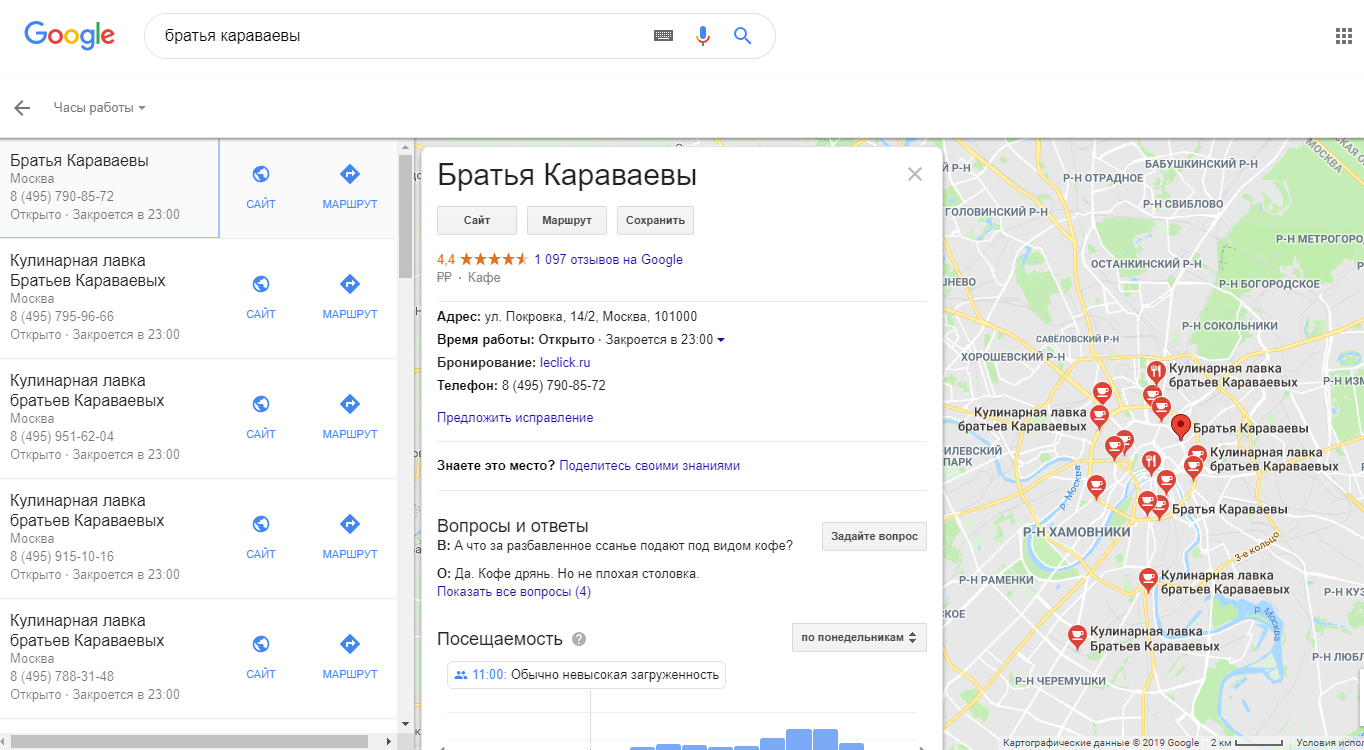This screenshot has height=750, width=1364.
Task: Click the list scrollbar down arrow
Action: tap(405, 724)
